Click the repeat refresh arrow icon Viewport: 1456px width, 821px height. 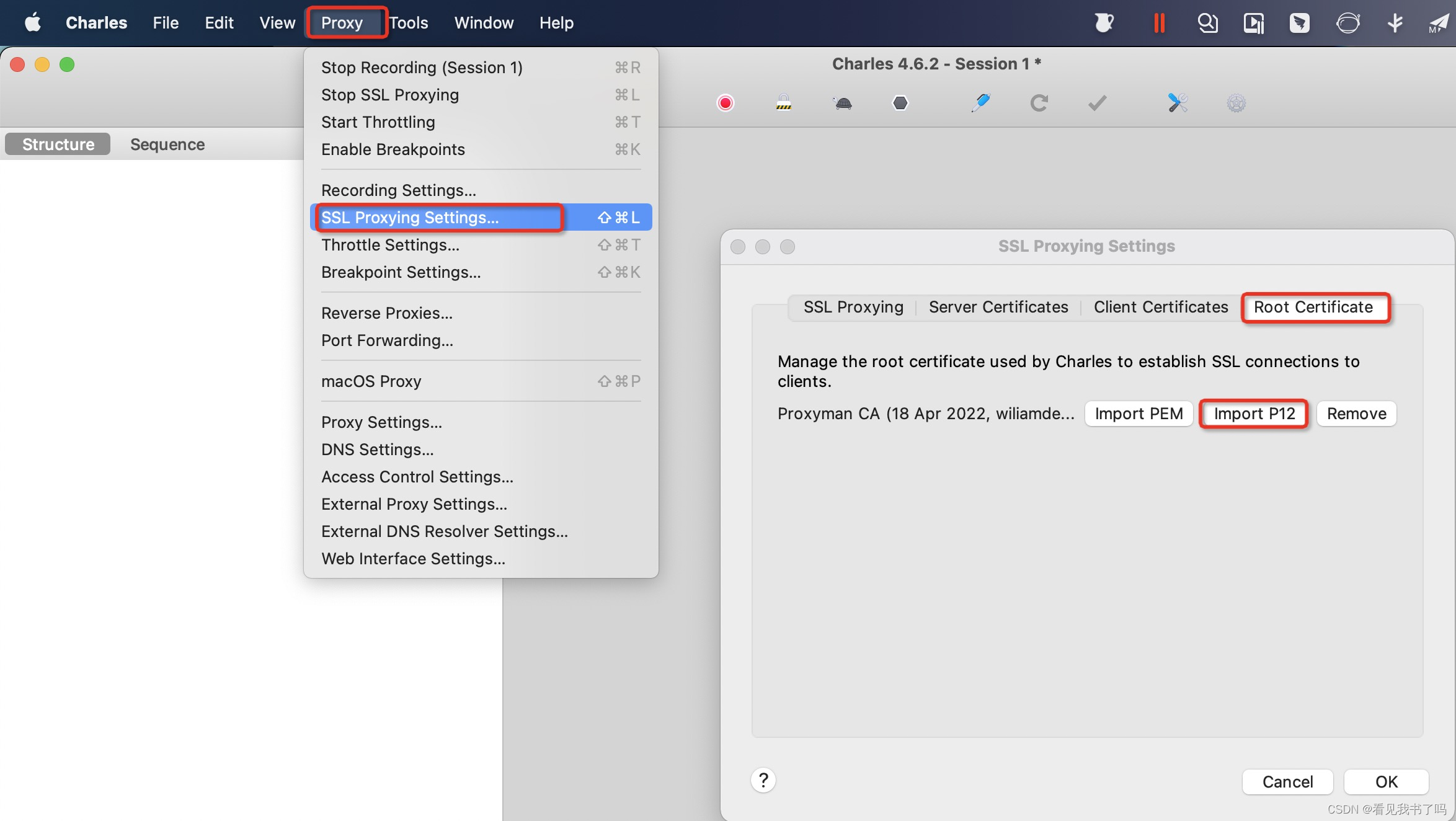pyautogui.click(x=1039, y=103)
